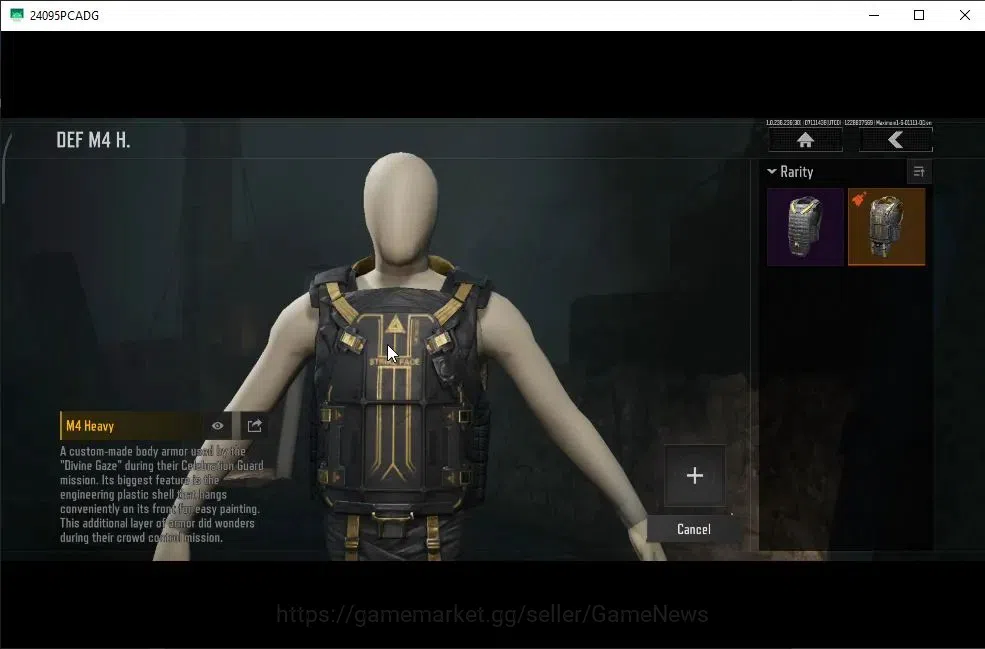The height and width of the screenshot is (649, 985).
Task: Share the M4 Heavy item
Action: pos(254,426)
